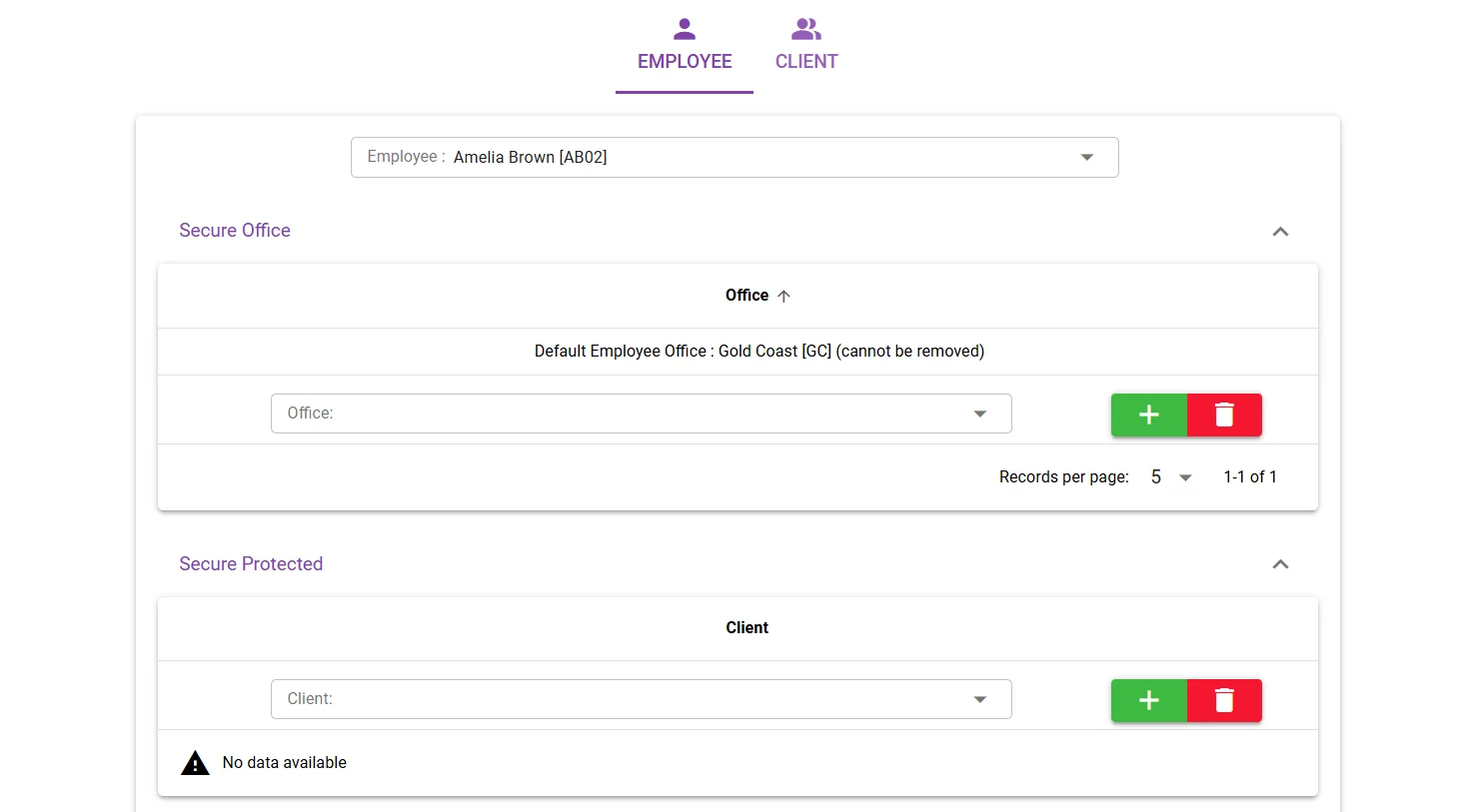Open the Employee selection dropdown arrow
The image size is (1458, 812).
(x=1087, y=157)
